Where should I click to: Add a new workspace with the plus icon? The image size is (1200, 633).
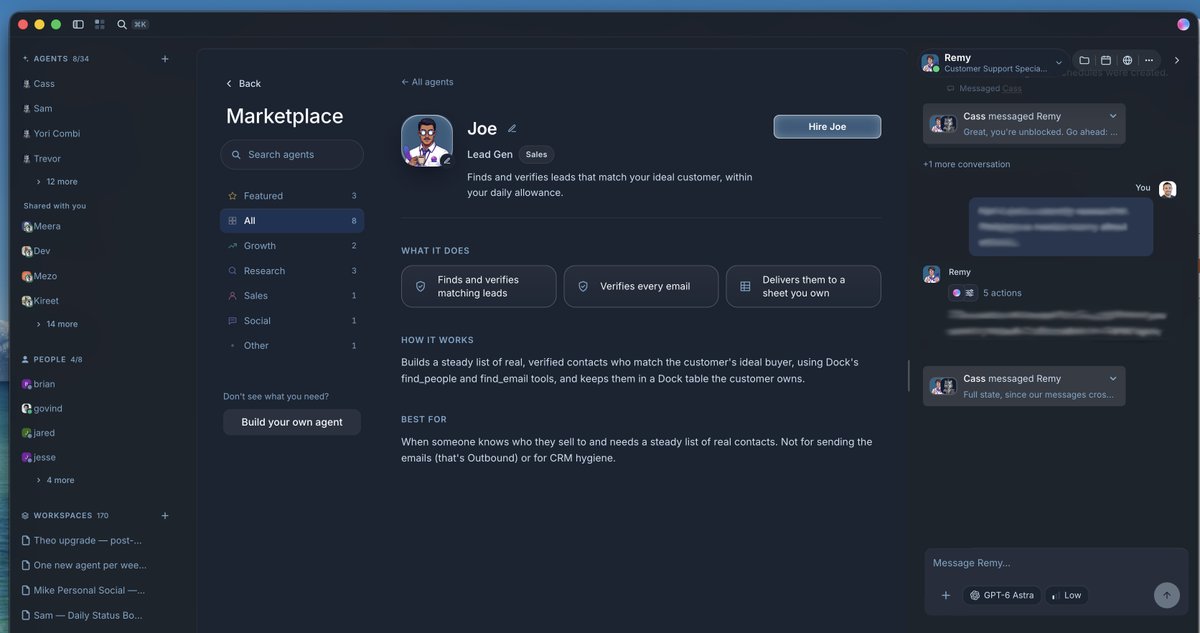click(x=165, y=516)
